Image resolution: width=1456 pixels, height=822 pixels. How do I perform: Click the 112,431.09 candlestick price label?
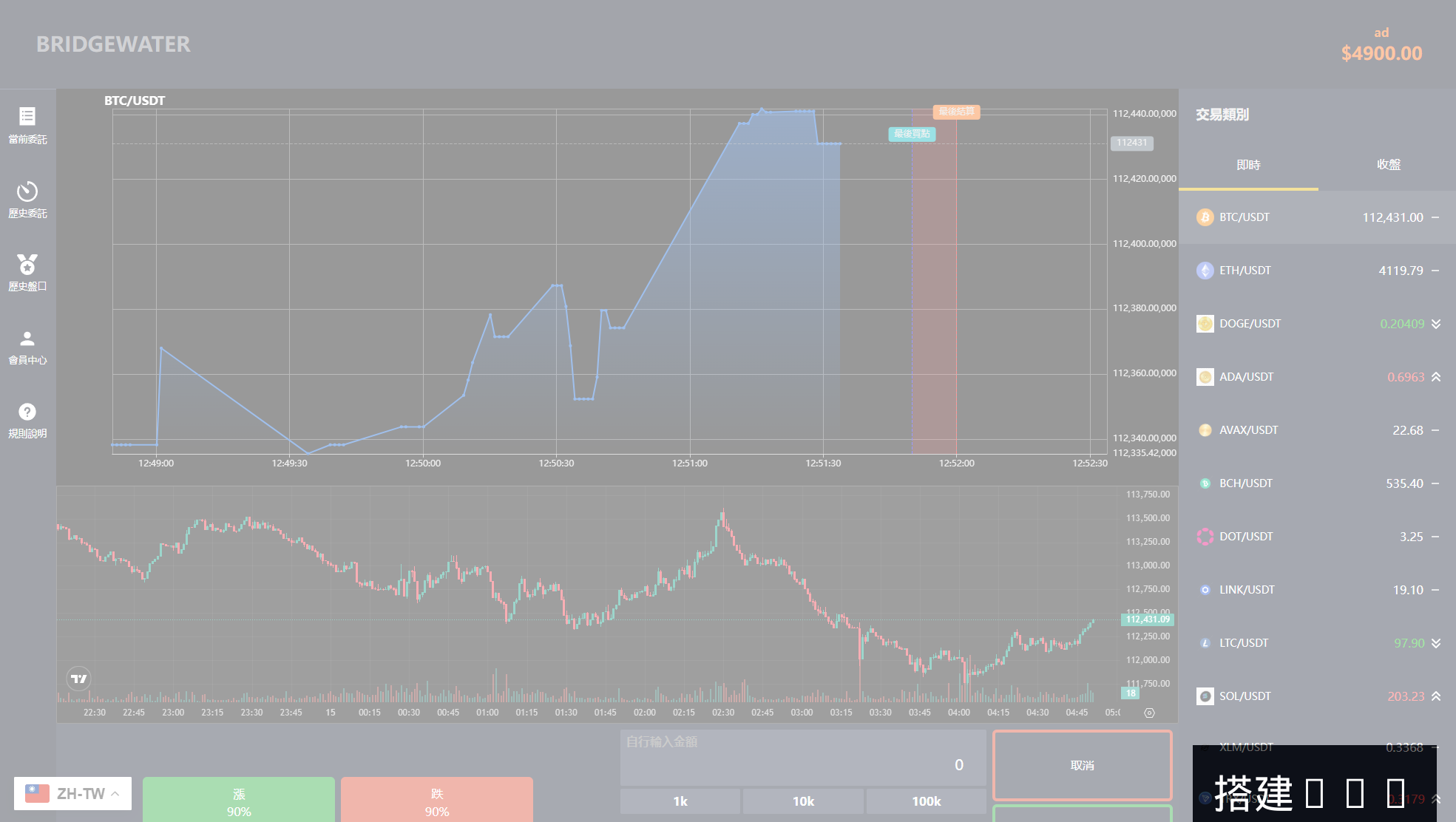[1148, 619]
